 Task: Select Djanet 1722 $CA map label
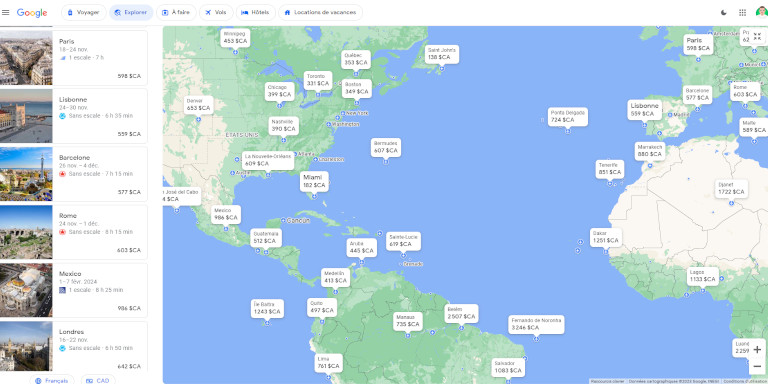click(x=731, y=189)
